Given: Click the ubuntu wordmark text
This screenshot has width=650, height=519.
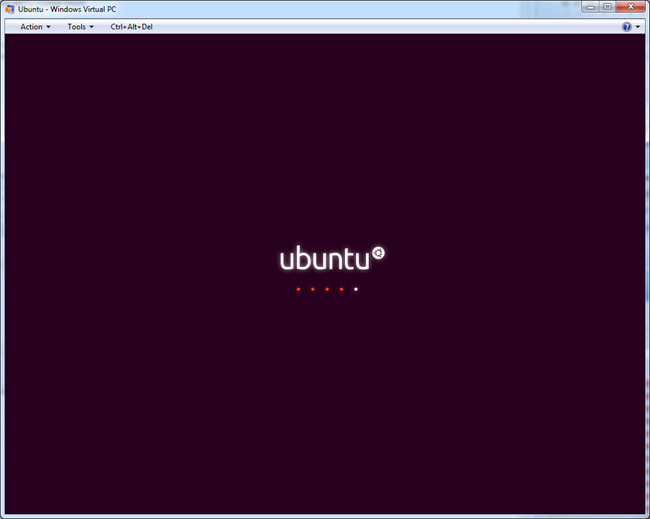Looking at the screenshot, I should pyautogui.click(x=324, y=260).
